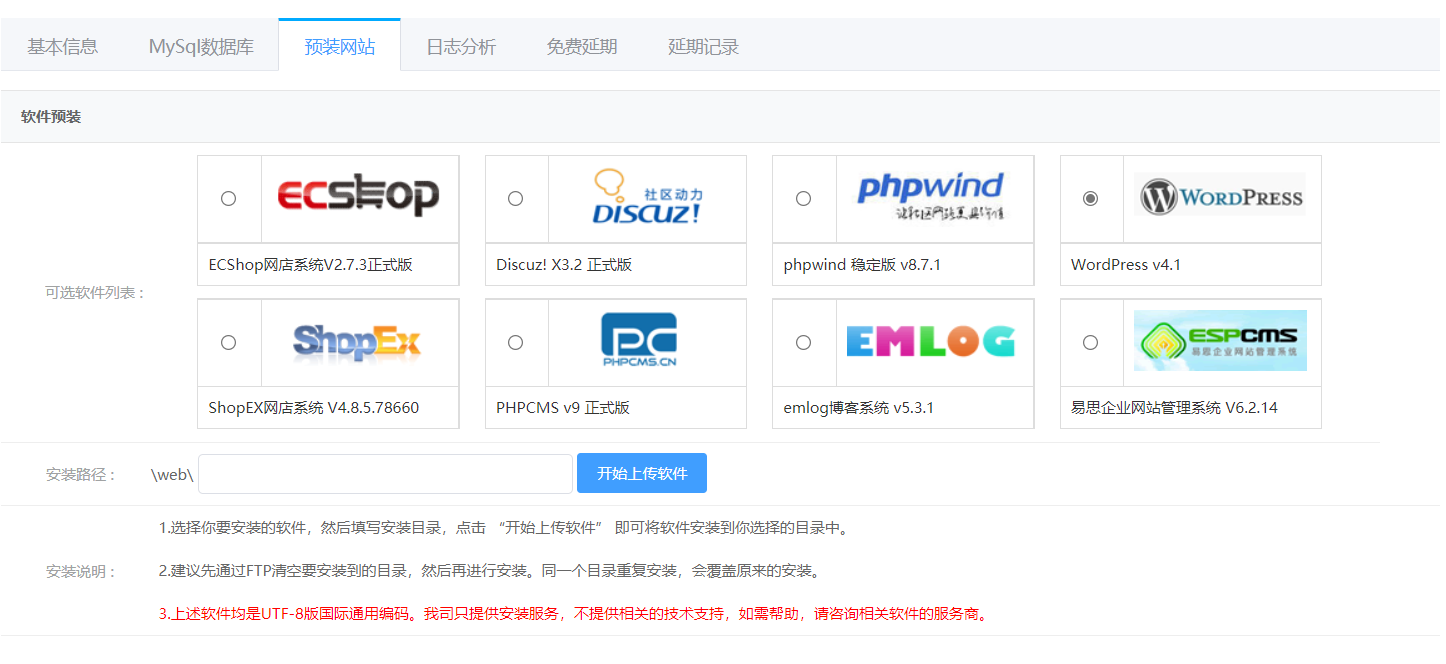
Task: Focus the 安装路径 input field
Action: 385,474
